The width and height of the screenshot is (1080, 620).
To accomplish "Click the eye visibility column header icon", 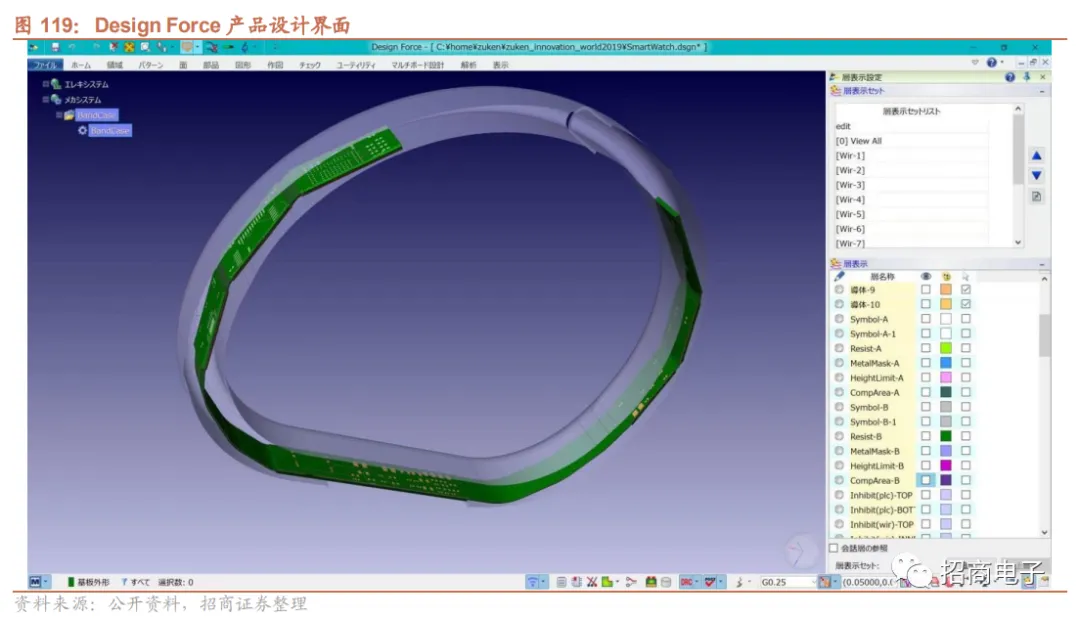I will (926, 276).
